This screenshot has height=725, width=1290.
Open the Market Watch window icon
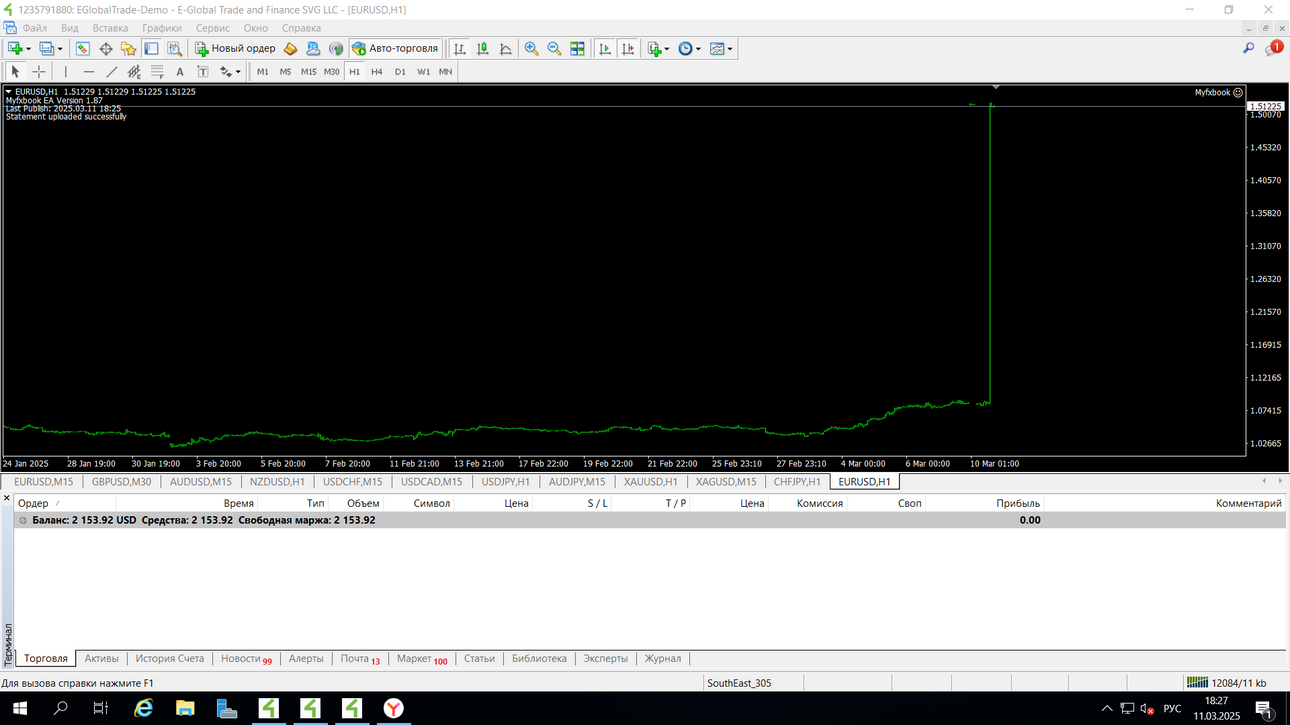point(82,48)
